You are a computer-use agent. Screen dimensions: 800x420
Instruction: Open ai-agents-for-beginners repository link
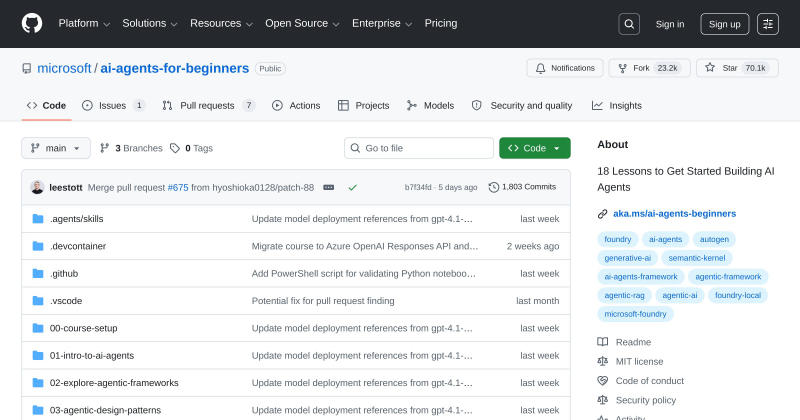pyautogui.click(x=174, y=68)
